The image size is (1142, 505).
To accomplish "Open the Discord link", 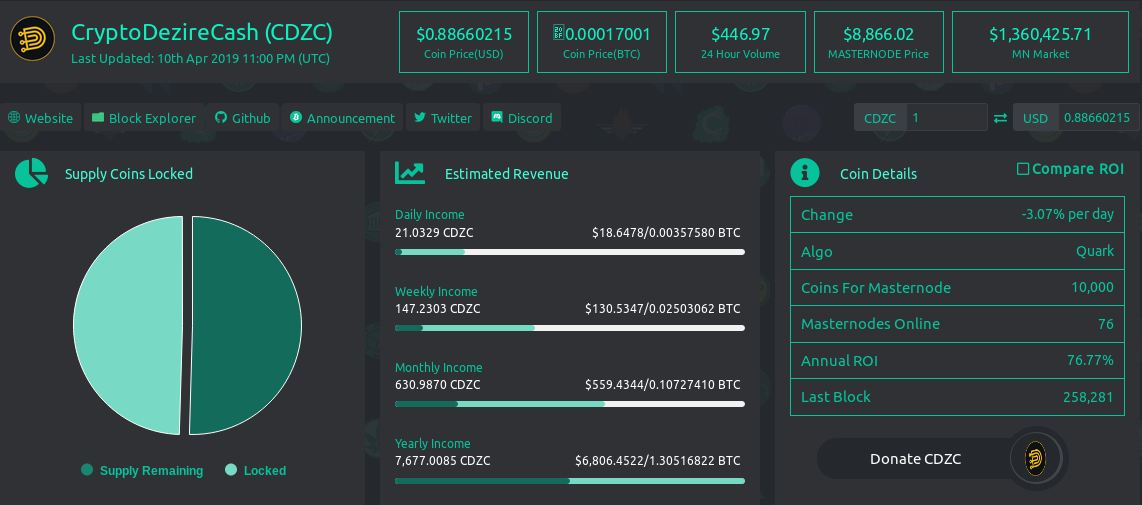I will click(521, 118).
